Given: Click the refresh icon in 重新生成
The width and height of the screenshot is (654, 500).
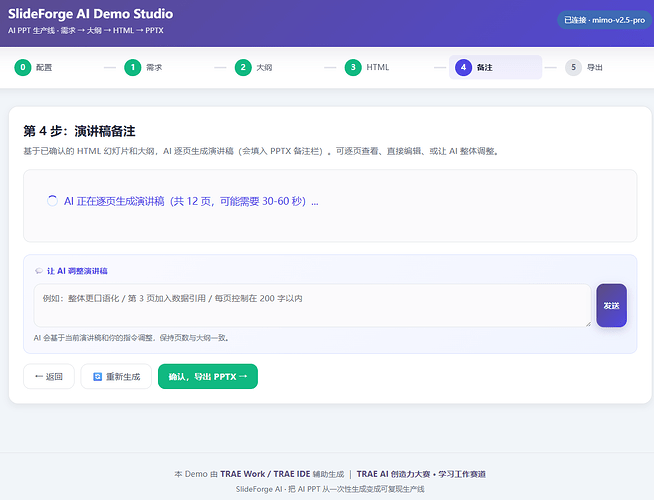Looking at the screenshot, I should click(x=97, y=377).
